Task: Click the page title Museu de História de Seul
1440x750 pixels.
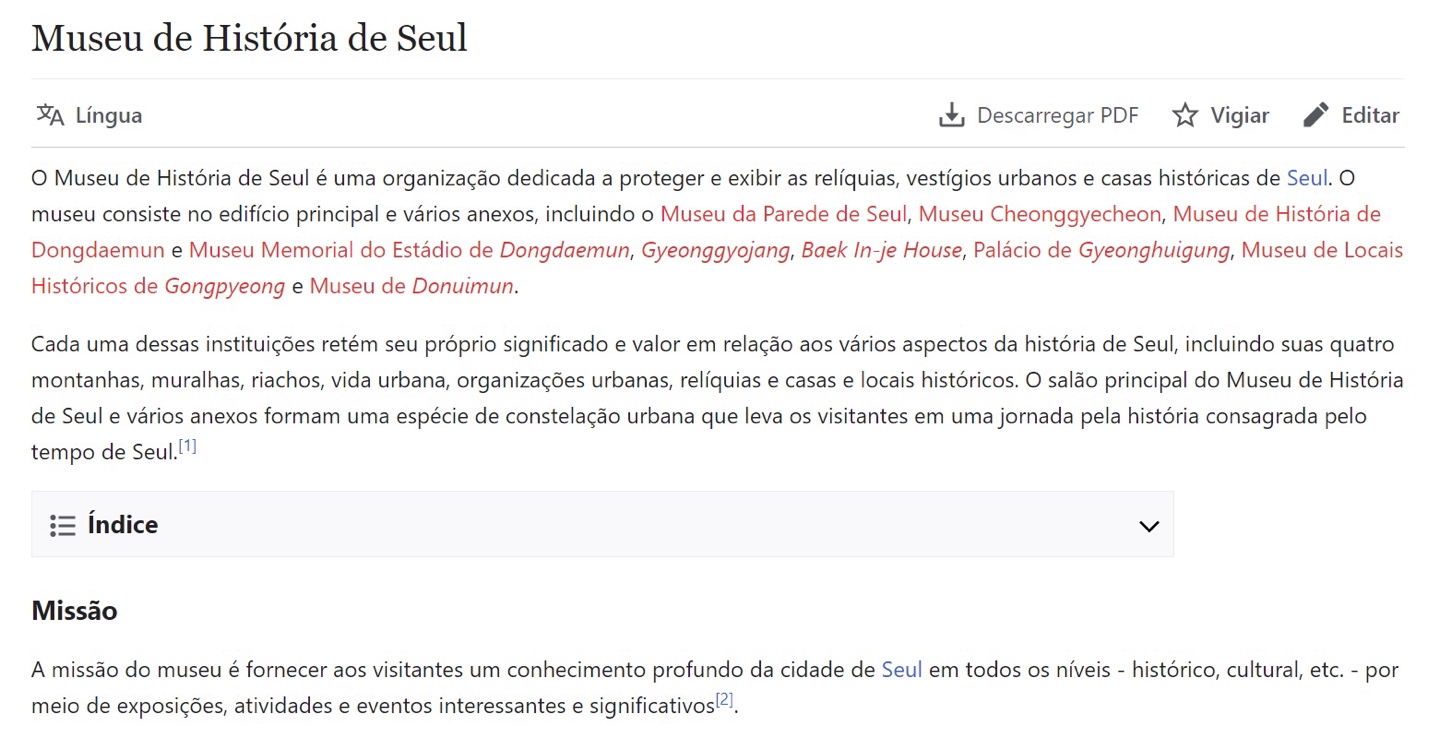Action: tap(249, 38)
